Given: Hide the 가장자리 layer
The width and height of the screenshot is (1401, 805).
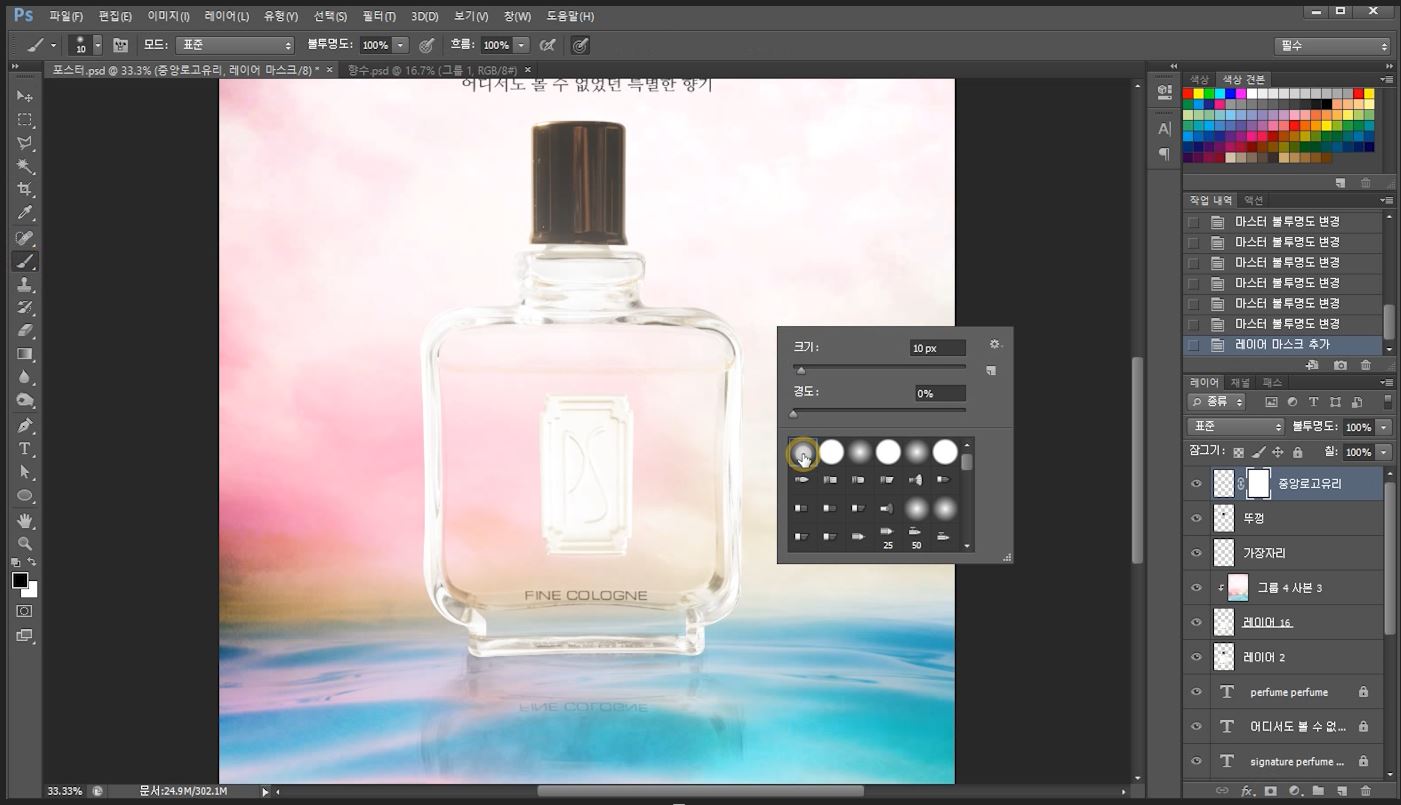Looking at the screenshot, I should 1196,553.
